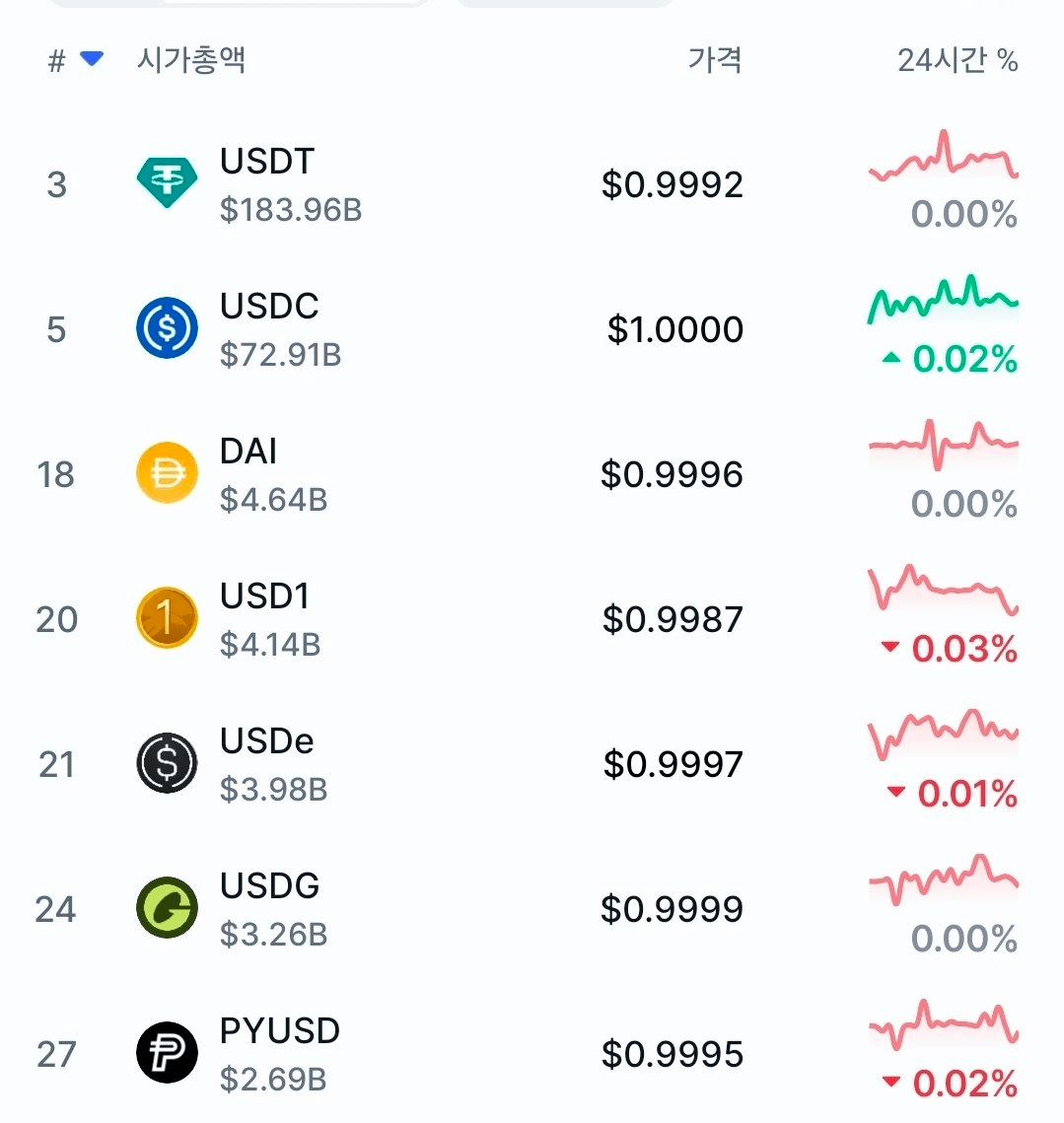Open the USD1 gold coin icon
This screenshot has height=1123, width=1064.
167,617
